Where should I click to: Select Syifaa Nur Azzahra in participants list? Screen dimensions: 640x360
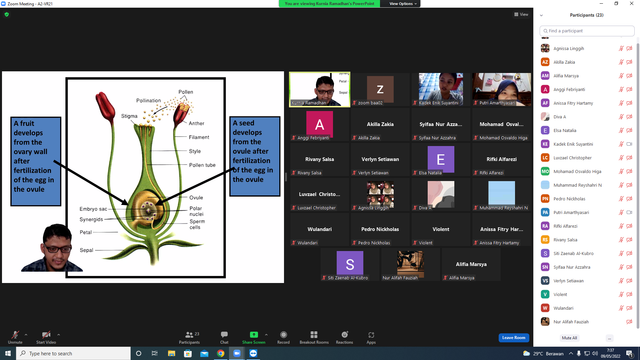586,267
